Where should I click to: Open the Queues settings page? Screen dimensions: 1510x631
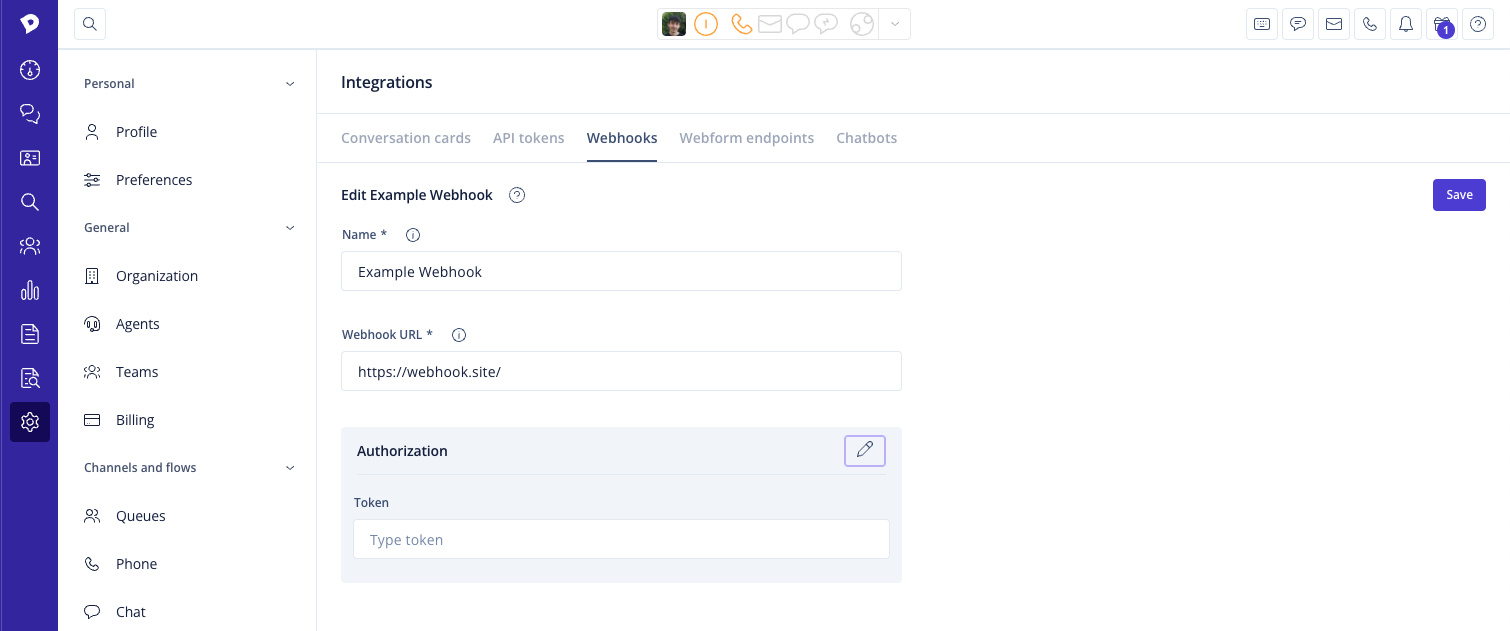coord(140,516)
